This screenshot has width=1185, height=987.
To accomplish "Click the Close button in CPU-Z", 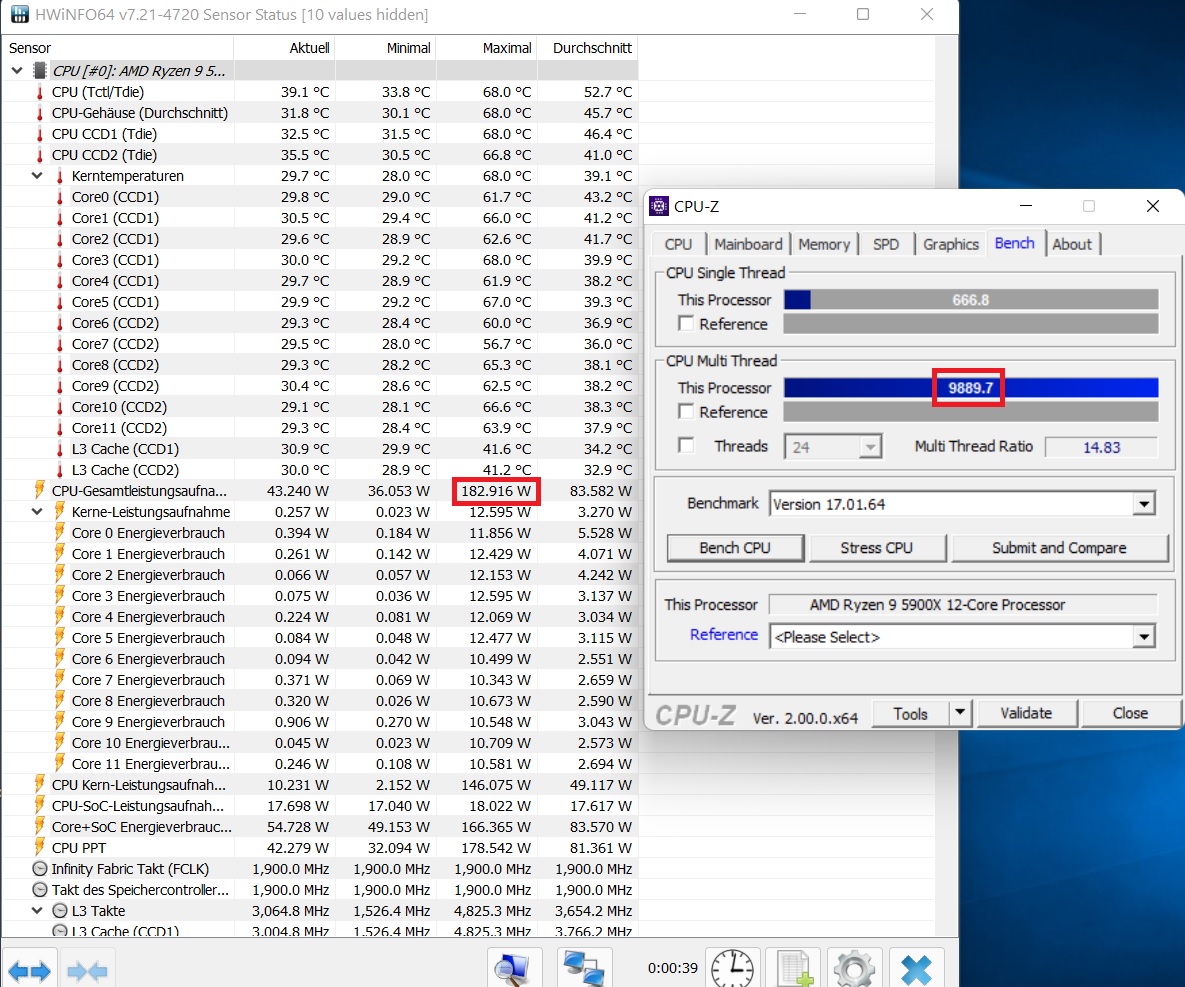I will (x=1130, y=713).
